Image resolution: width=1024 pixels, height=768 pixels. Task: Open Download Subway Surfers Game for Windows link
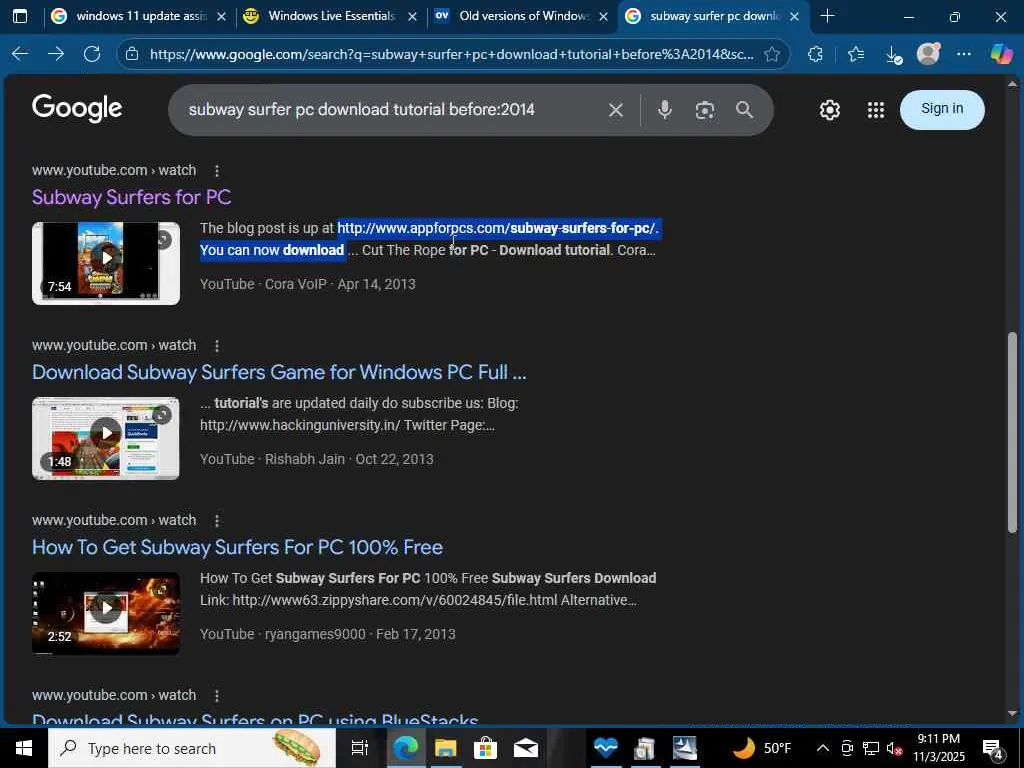[279, 372]
